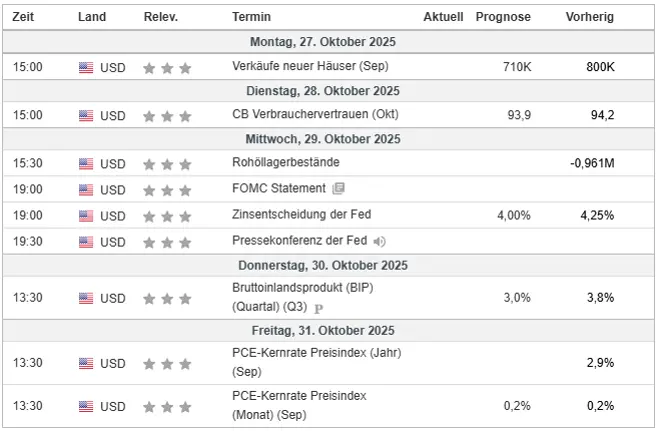Open the Rohöllagerbestände event details
Image resolution: width=657 pixels, height=431 pixels.
click(287, 163)
